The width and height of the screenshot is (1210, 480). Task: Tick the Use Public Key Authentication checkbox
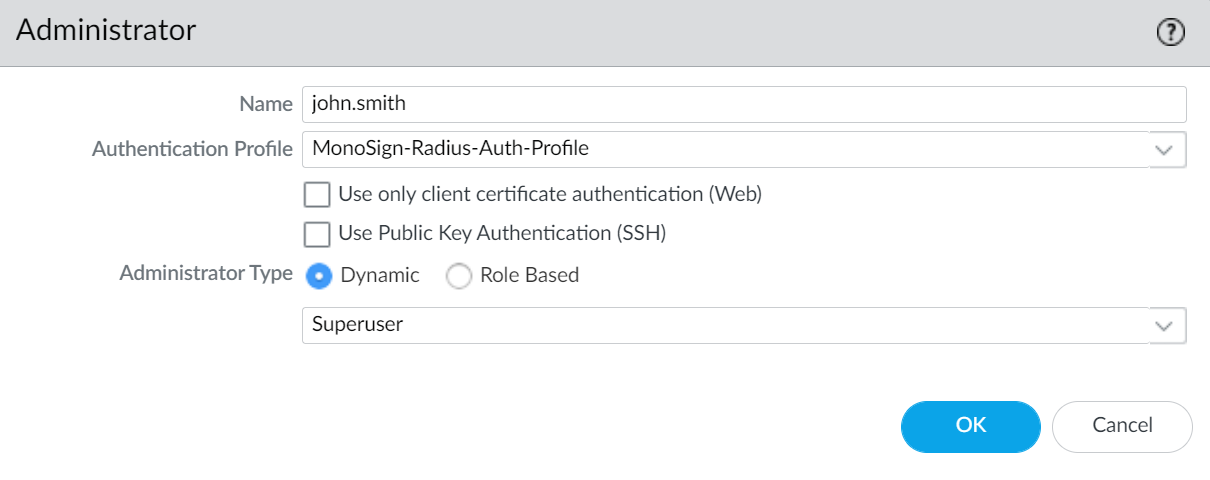coord(317,234)
